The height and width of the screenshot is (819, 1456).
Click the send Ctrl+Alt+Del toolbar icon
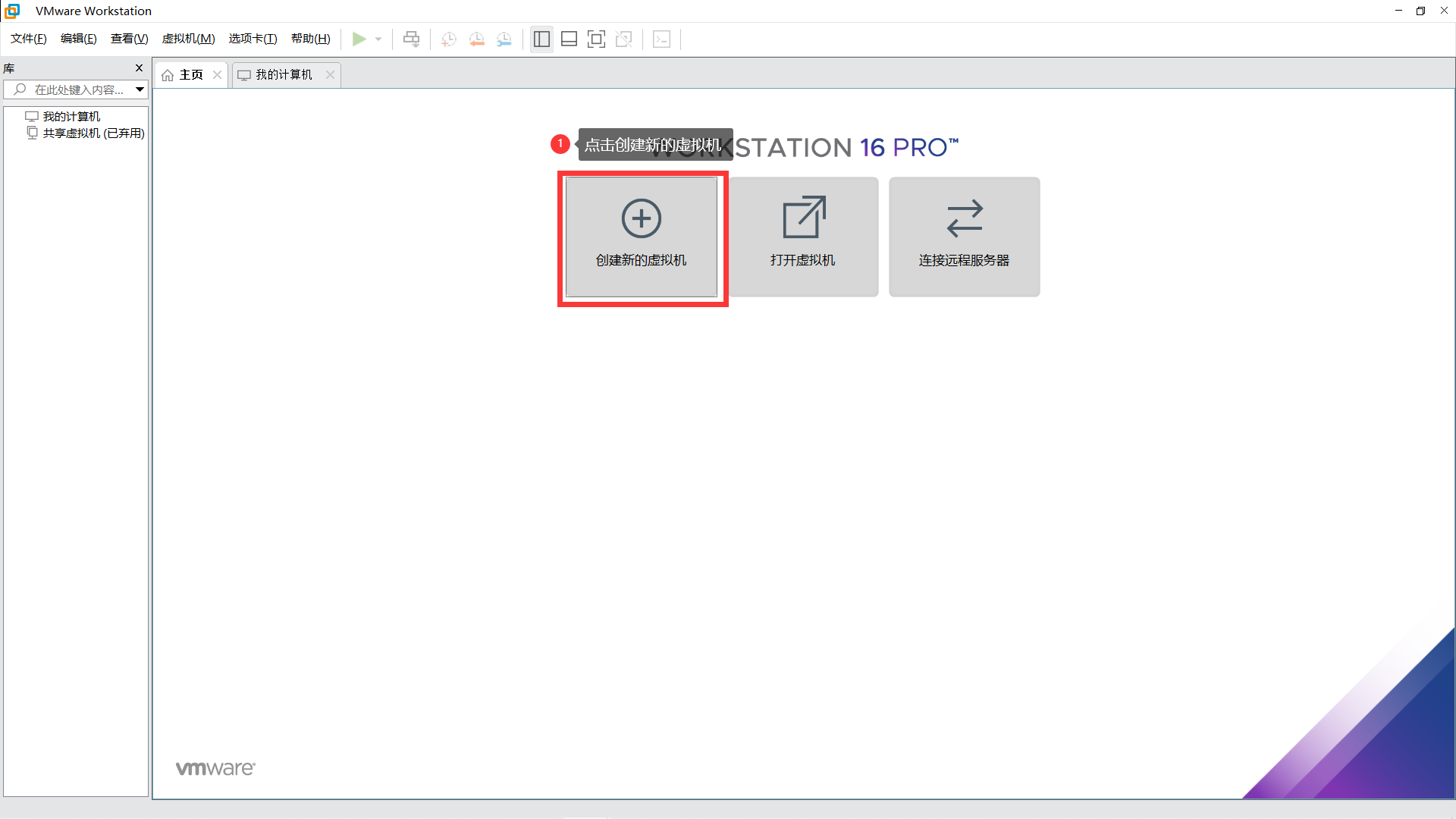click(411, 39)
